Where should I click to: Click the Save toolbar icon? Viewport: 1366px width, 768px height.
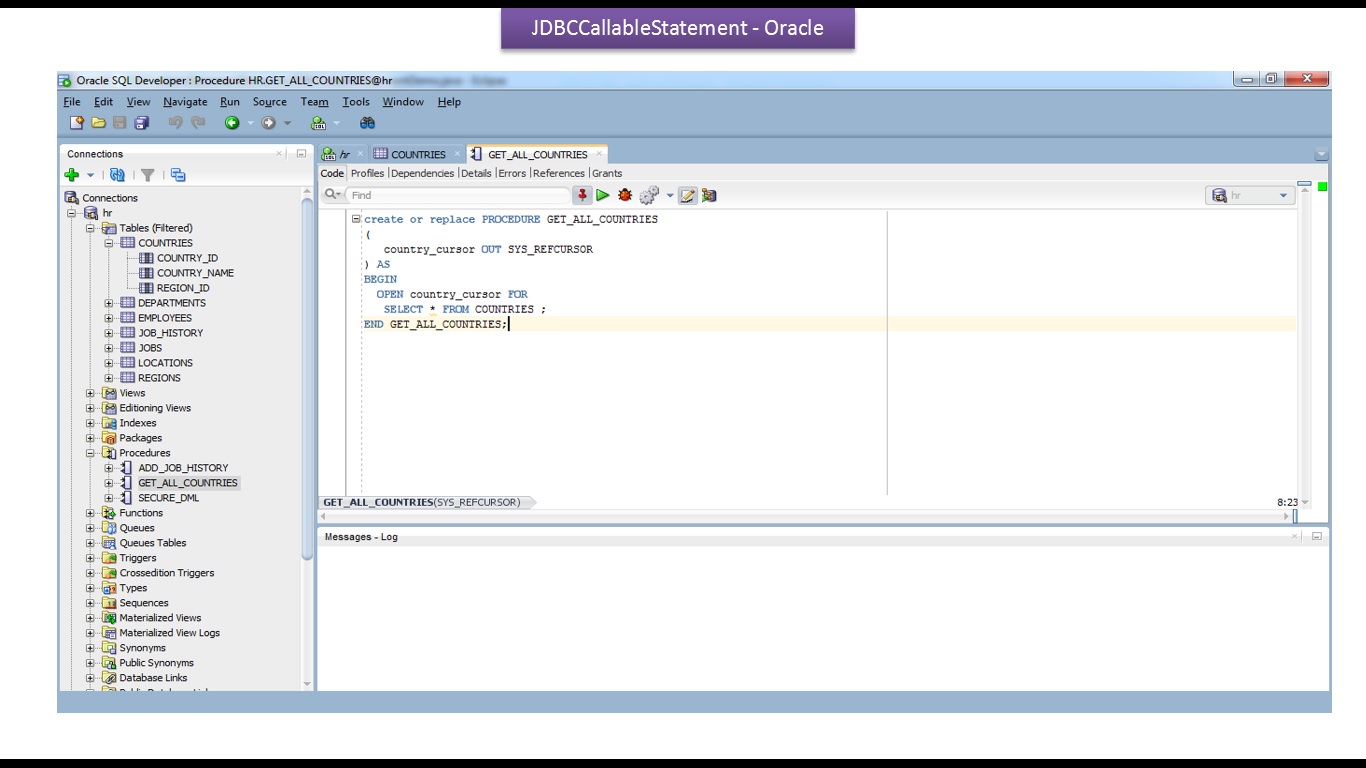point(120,123)
